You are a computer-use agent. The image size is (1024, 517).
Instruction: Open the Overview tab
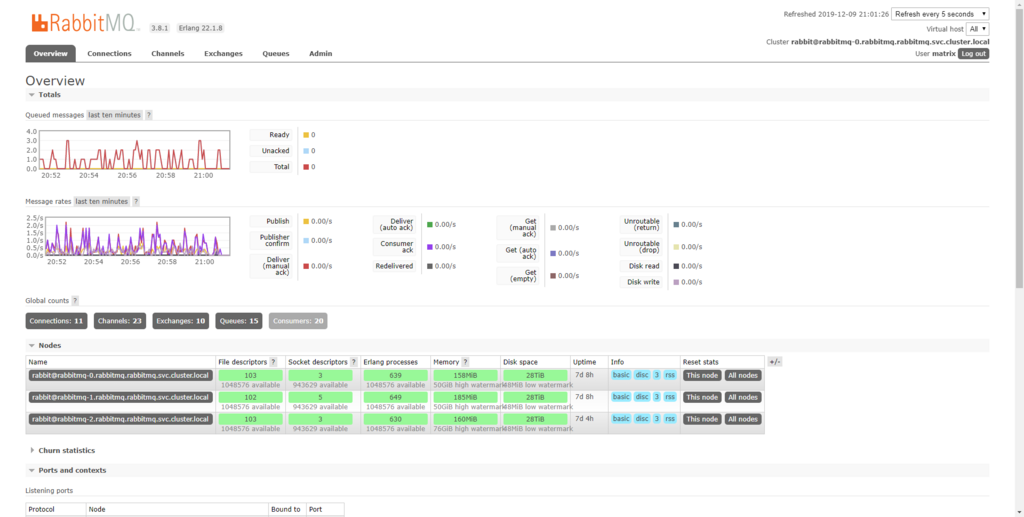pyautogui.click(x=50, y=54)
